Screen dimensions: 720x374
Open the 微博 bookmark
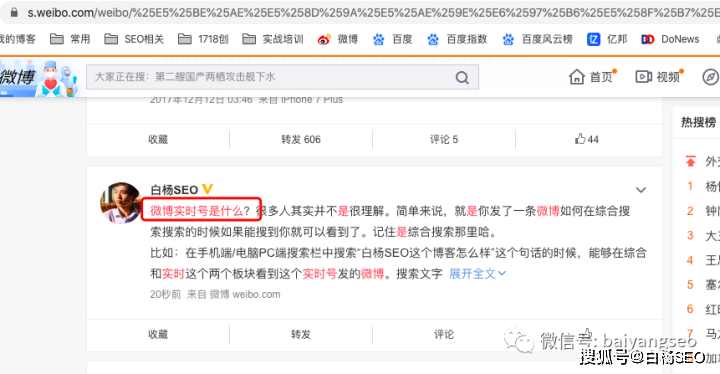coord(338,40)
